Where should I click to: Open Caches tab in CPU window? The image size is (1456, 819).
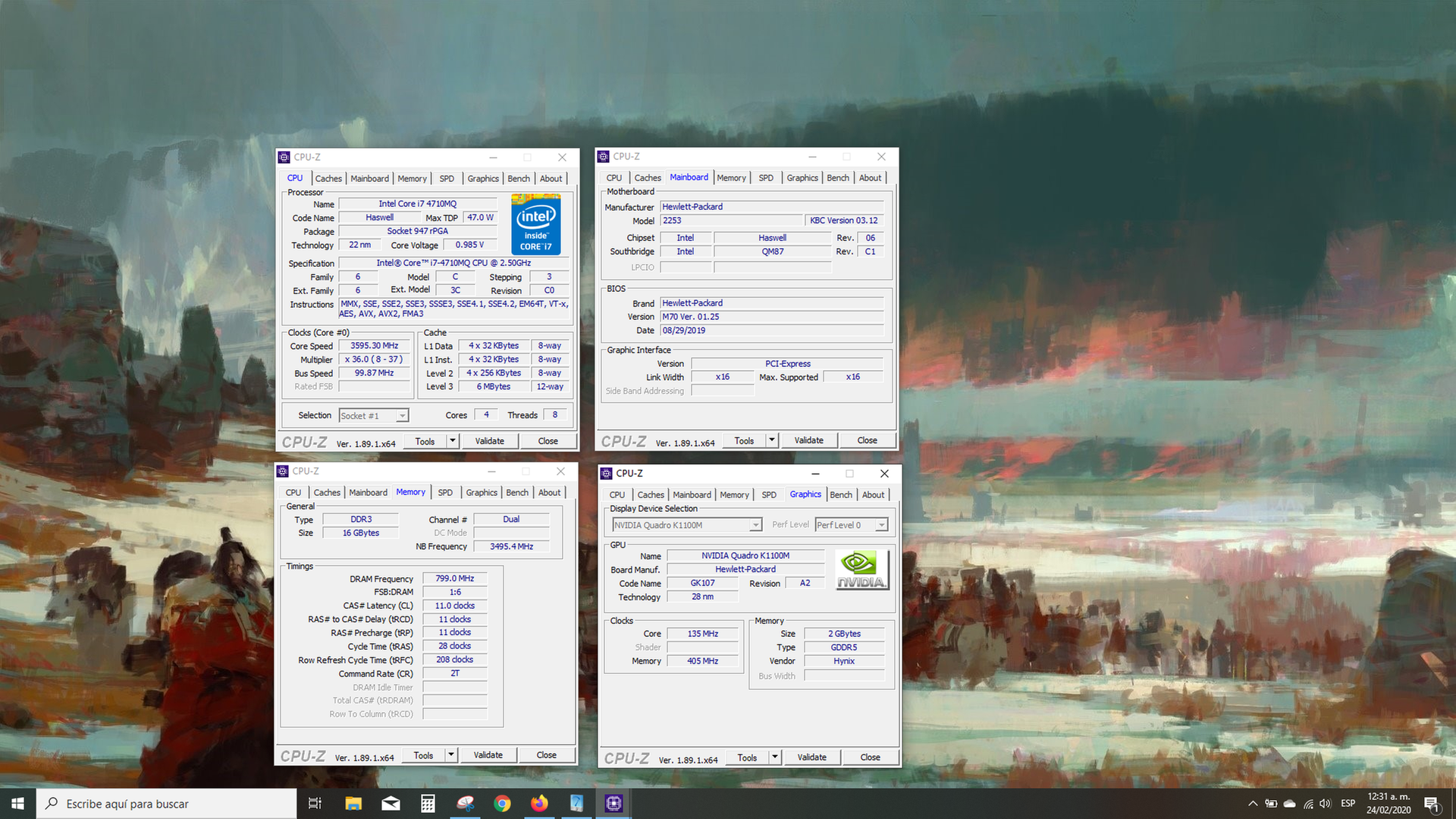pyautogui.click(x=328, y=178)
